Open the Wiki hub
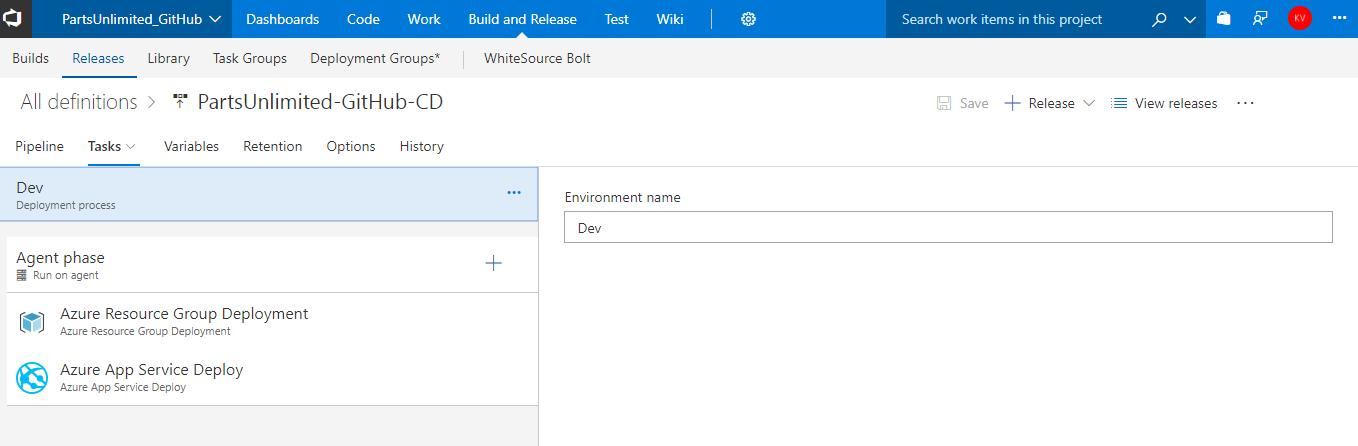Image resolution: width=1358 pixels, height=446 pixels. tap(670, 19)
